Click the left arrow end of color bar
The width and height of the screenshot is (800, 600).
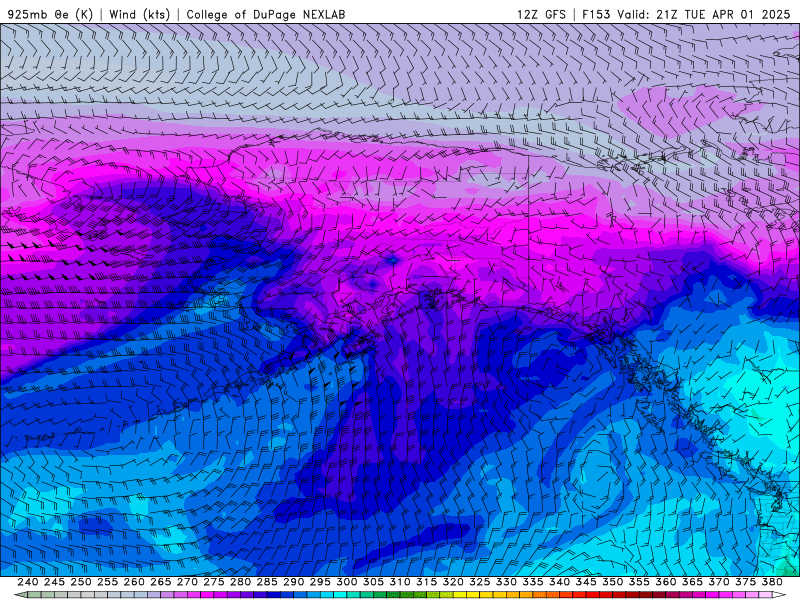(x=20, y=595)
